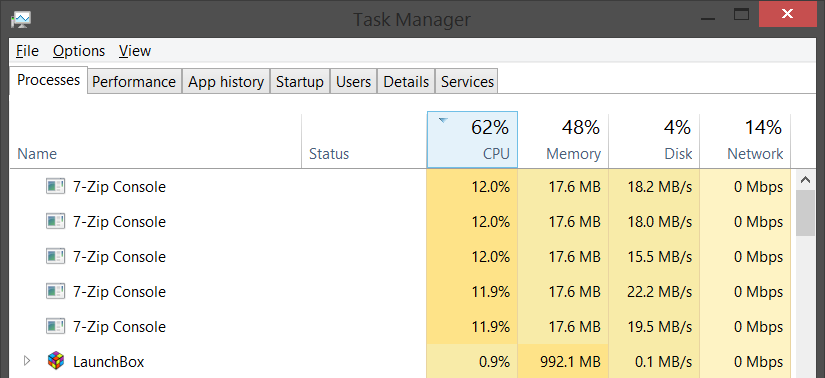Screen dimensions: 825x378
Task: Open the View menu
Action: pos(135,51)
